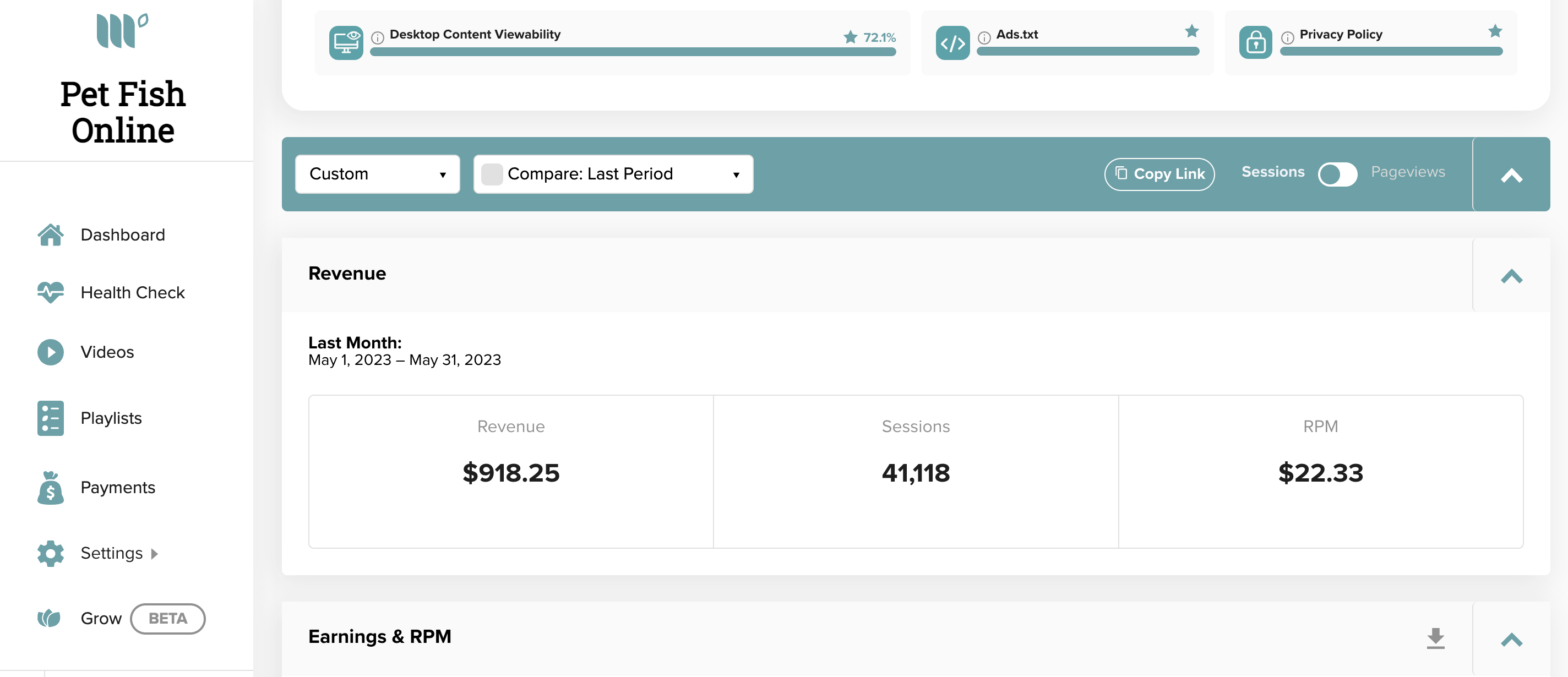The image size is (1568, 677).
Task: Download the Earnings & RPM report
Action: coord(1435,638)
